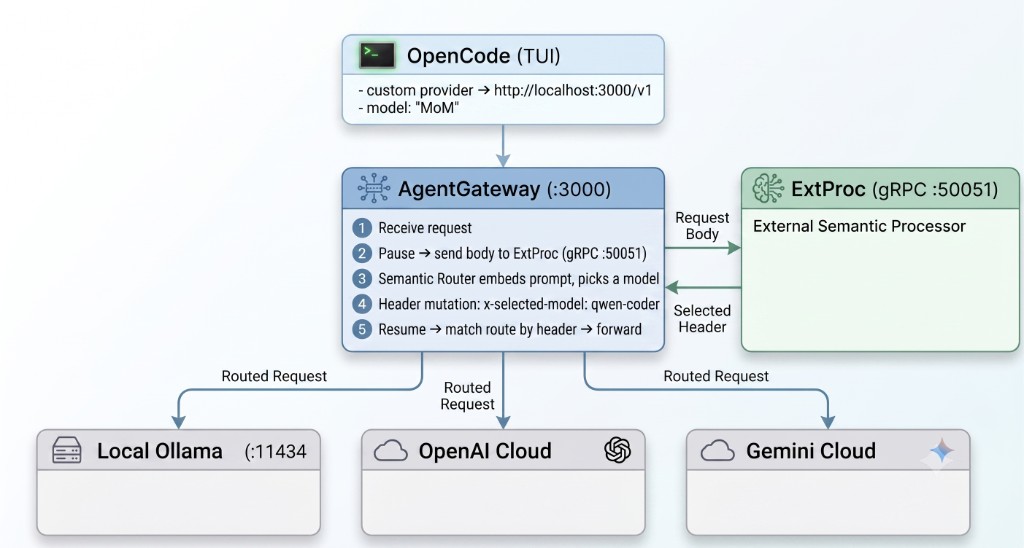
Task: Click the brain icon next to ExtProc
Action: coord(768,189)
